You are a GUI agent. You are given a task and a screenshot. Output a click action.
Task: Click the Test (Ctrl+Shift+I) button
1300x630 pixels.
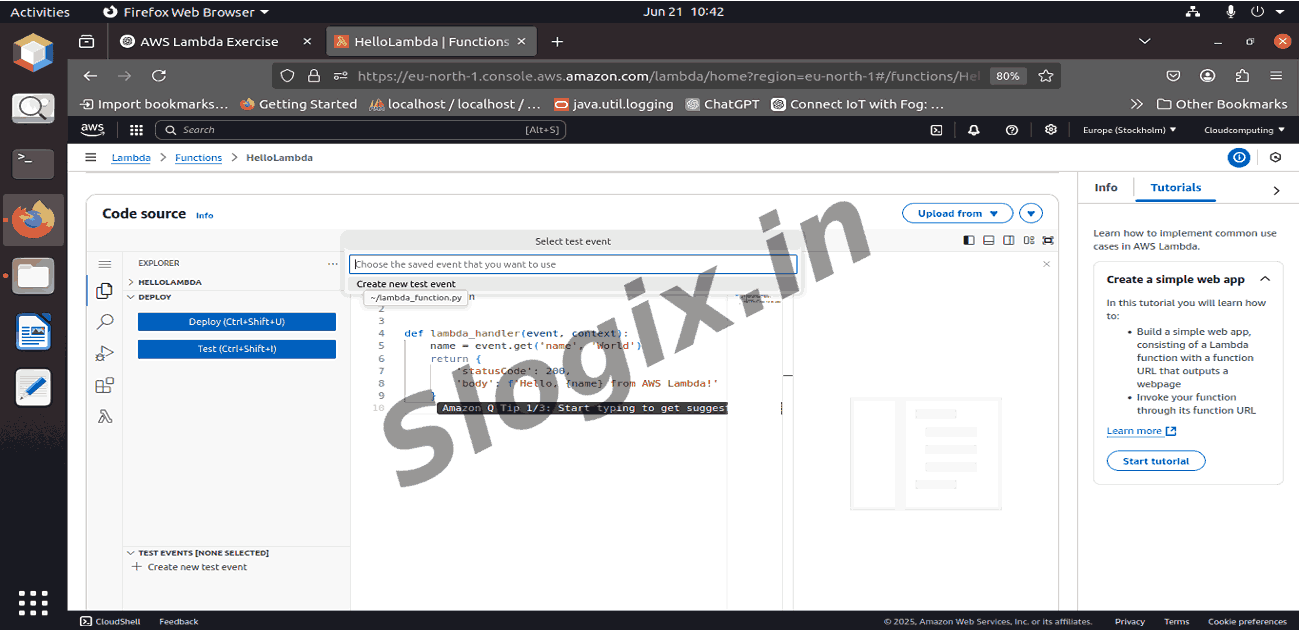point(236,349)
